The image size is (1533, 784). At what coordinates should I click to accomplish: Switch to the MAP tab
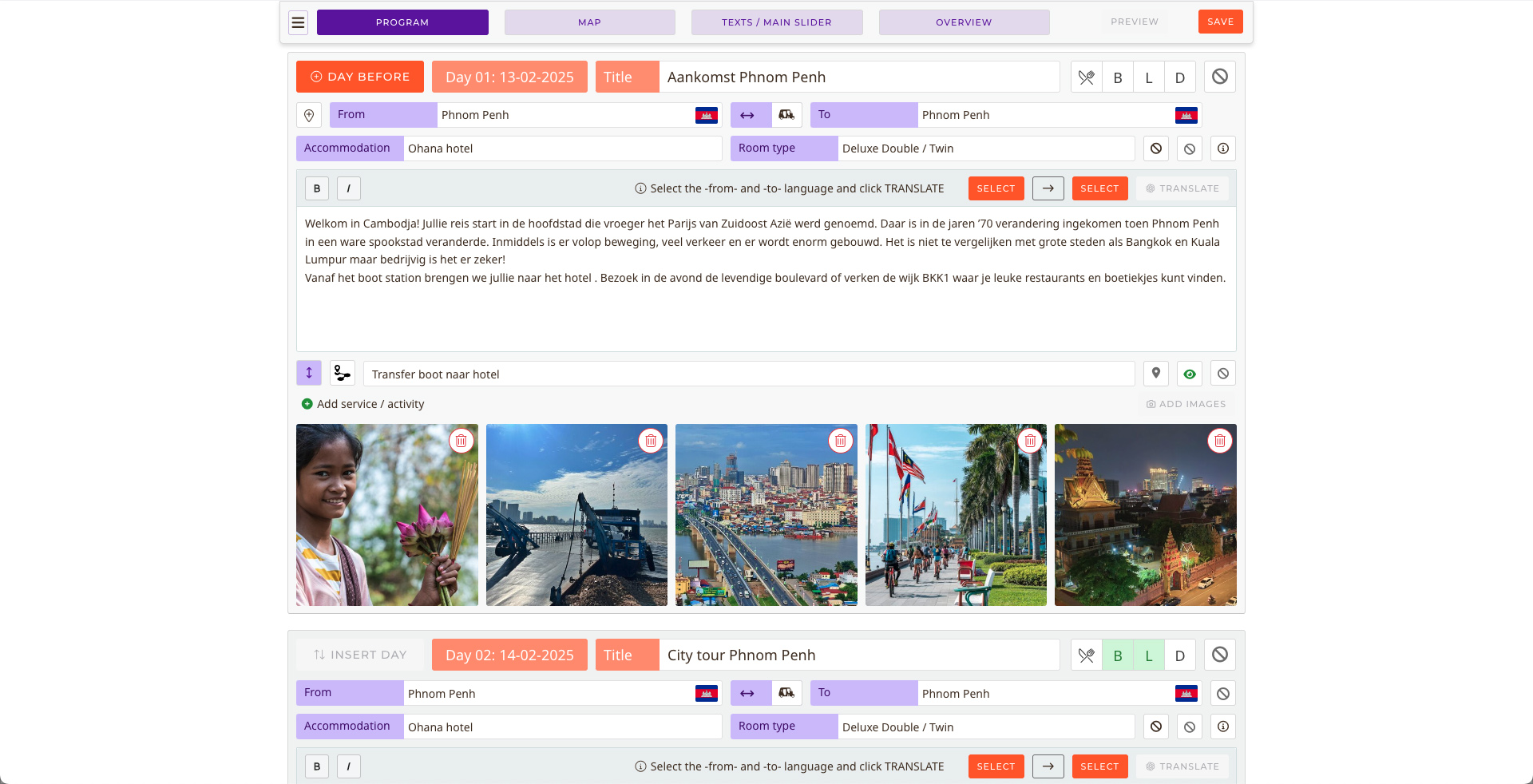[x=589, y=22]
